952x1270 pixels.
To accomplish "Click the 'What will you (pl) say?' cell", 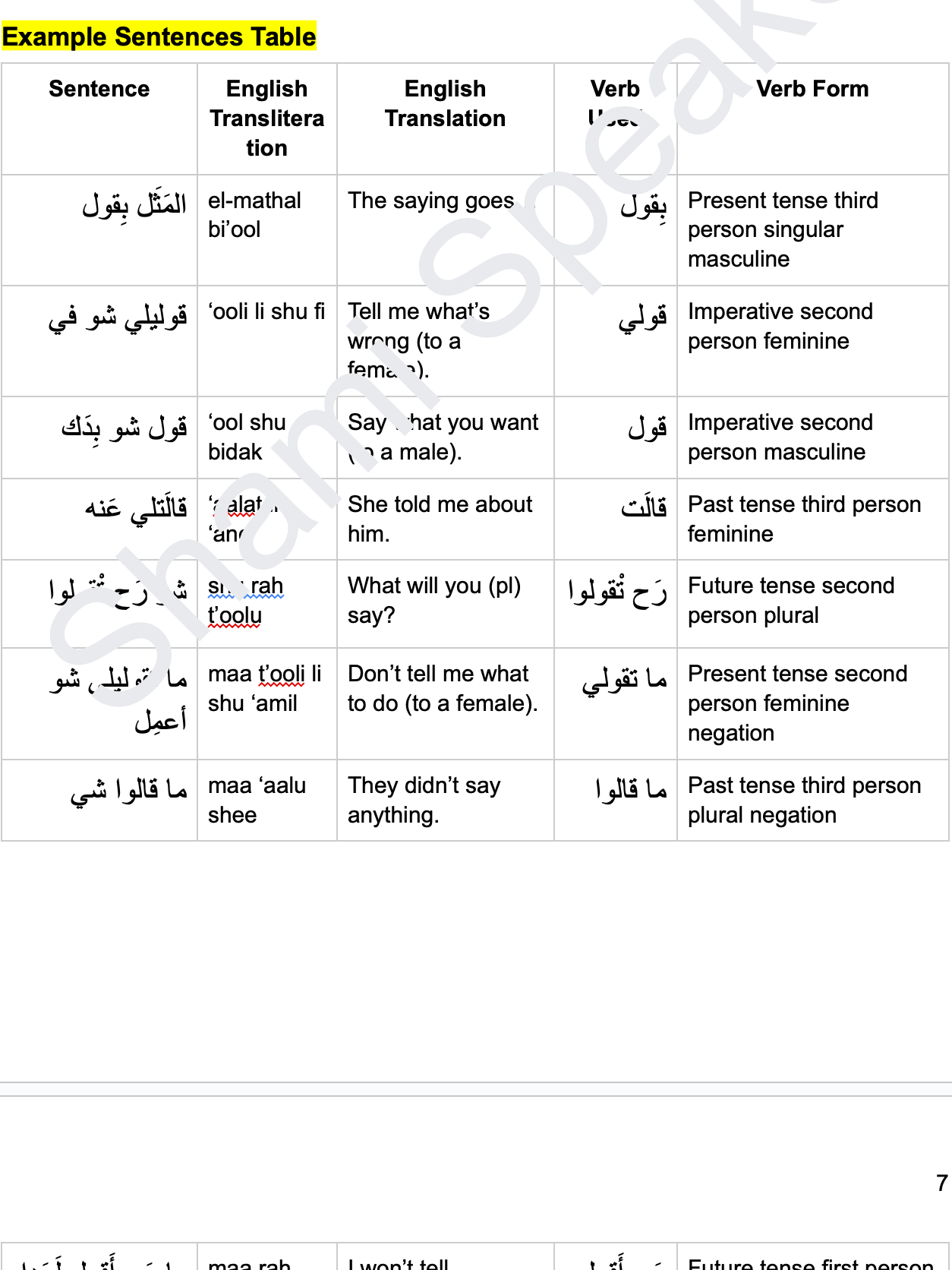I will point(434,600).
